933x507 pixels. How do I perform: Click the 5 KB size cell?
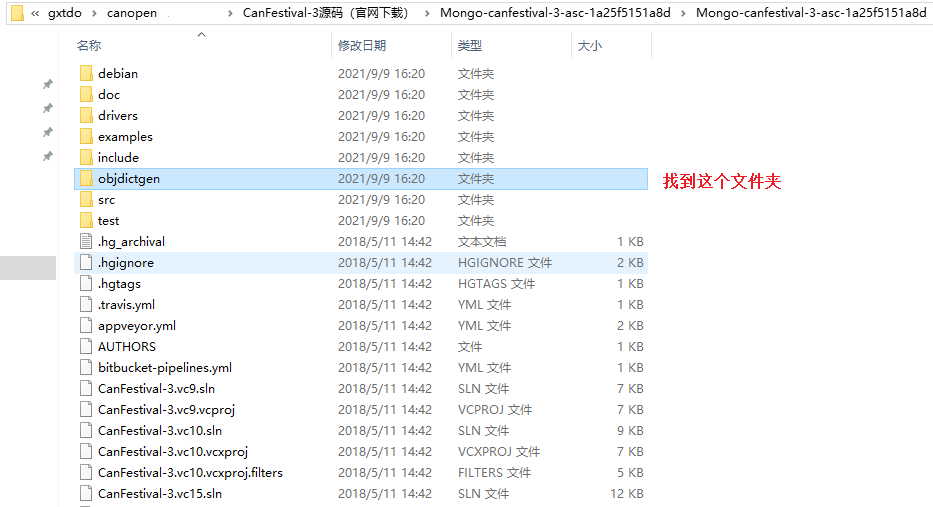[630, 472]
